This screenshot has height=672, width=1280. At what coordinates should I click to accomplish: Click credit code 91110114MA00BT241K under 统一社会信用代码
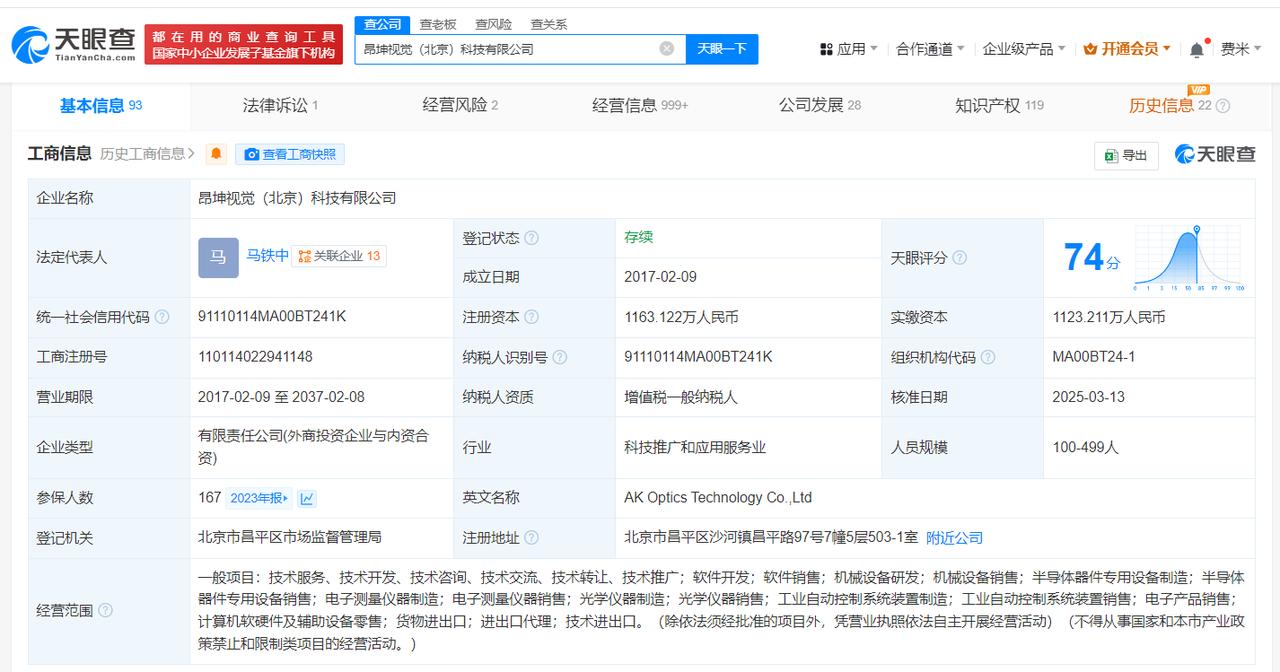click(272, 316)
